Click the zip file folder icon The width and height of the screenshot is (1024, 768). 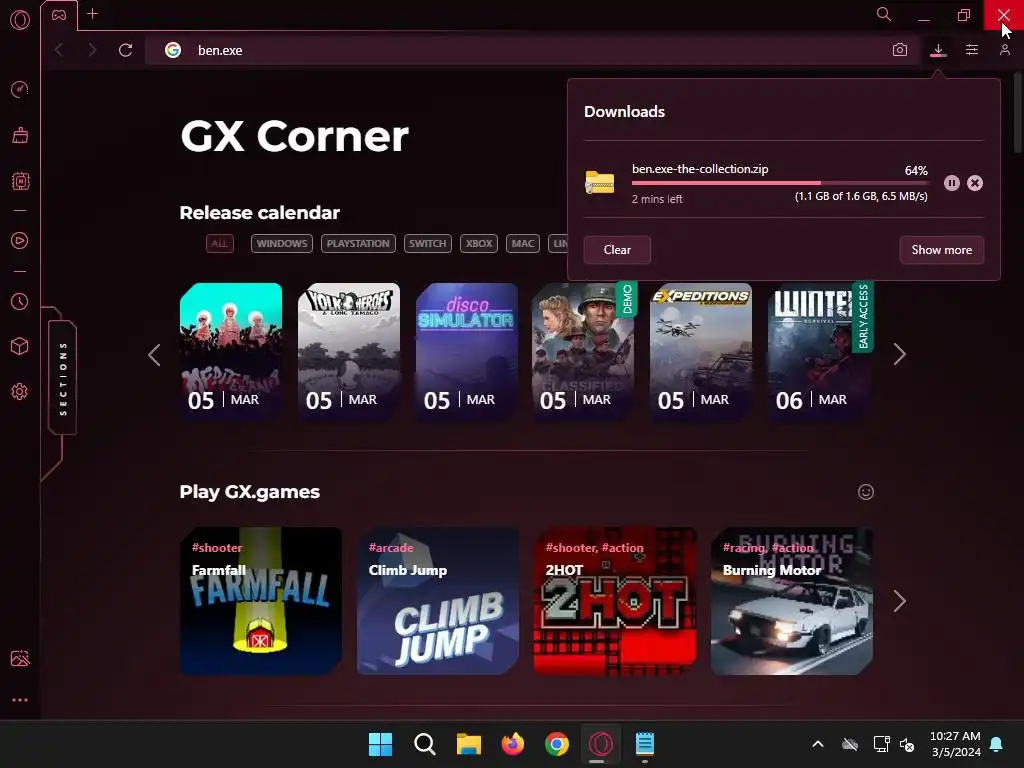pyautogui.click(x=600, y=182)
